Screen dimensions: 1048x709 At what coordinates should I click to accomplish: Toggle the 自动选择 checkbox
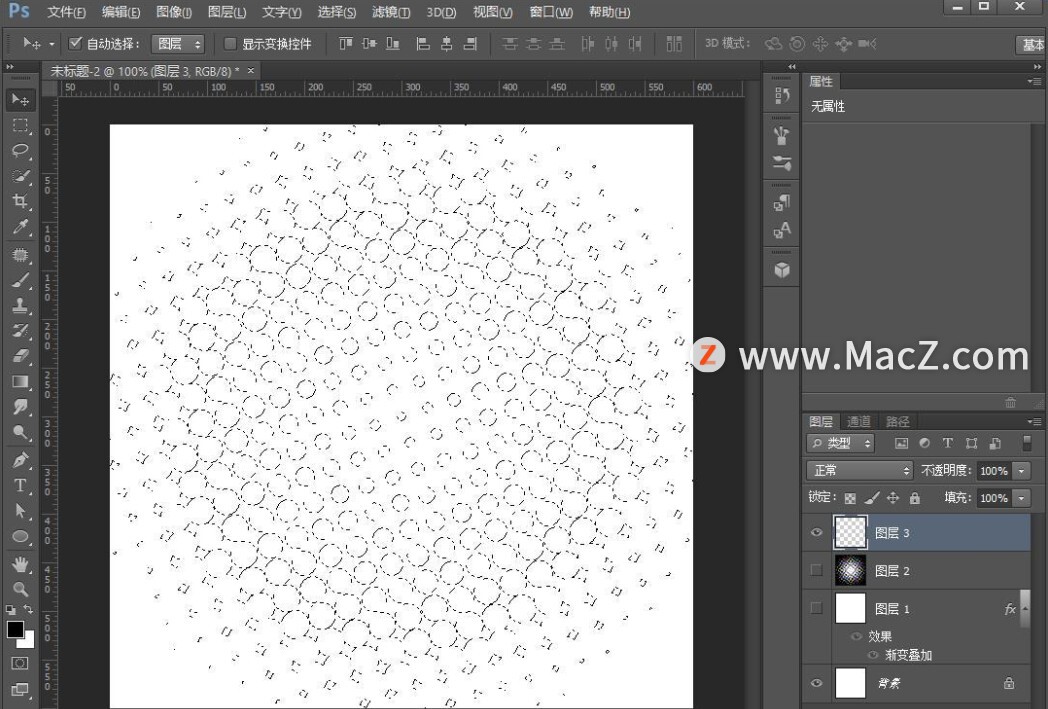click(75, 43)
